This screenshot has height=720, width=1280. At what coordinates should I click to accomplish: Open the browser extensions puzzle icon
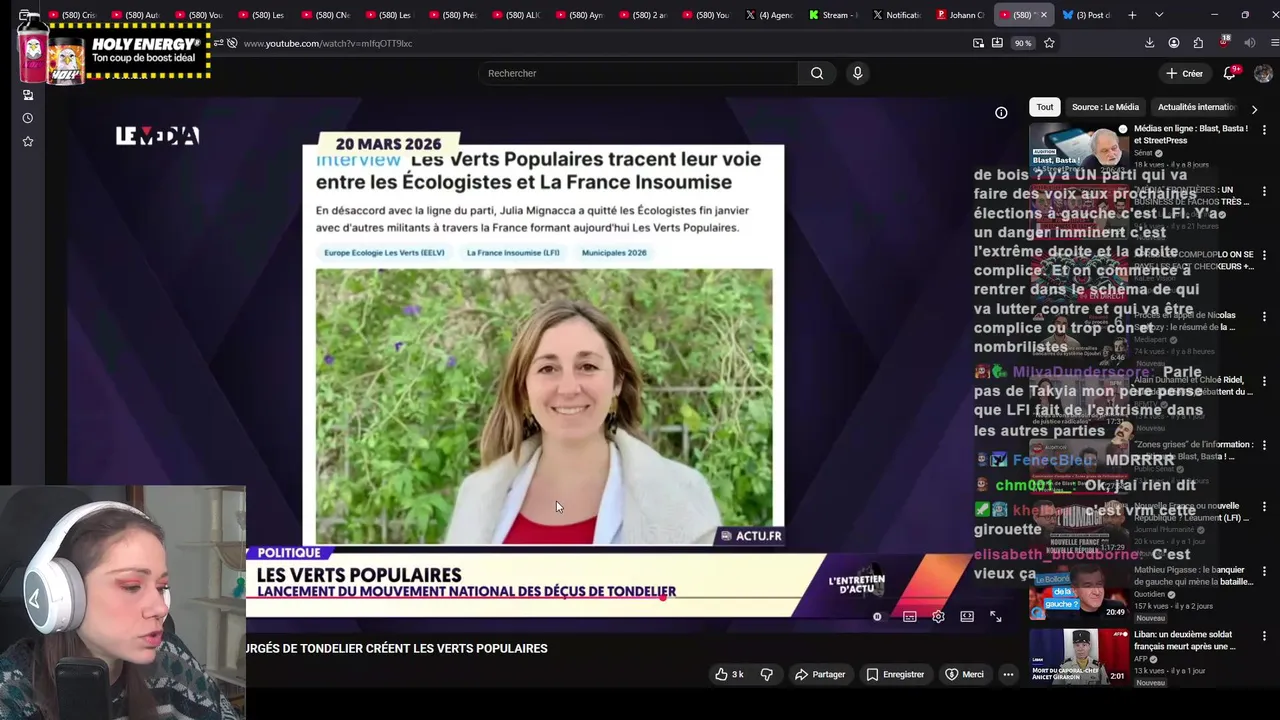click(x=1198, y=43)
